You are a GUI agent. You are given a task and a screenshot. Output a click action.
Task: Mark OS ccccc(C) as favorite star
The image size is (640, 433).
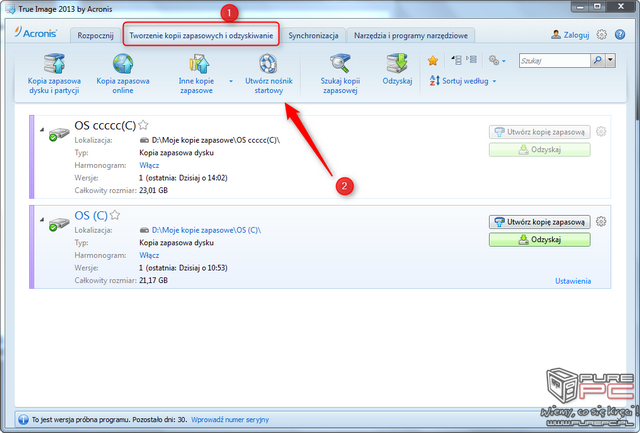click(143, 124)
